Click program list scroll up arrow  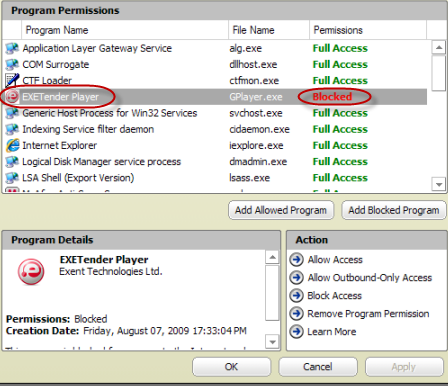point(439,48)
